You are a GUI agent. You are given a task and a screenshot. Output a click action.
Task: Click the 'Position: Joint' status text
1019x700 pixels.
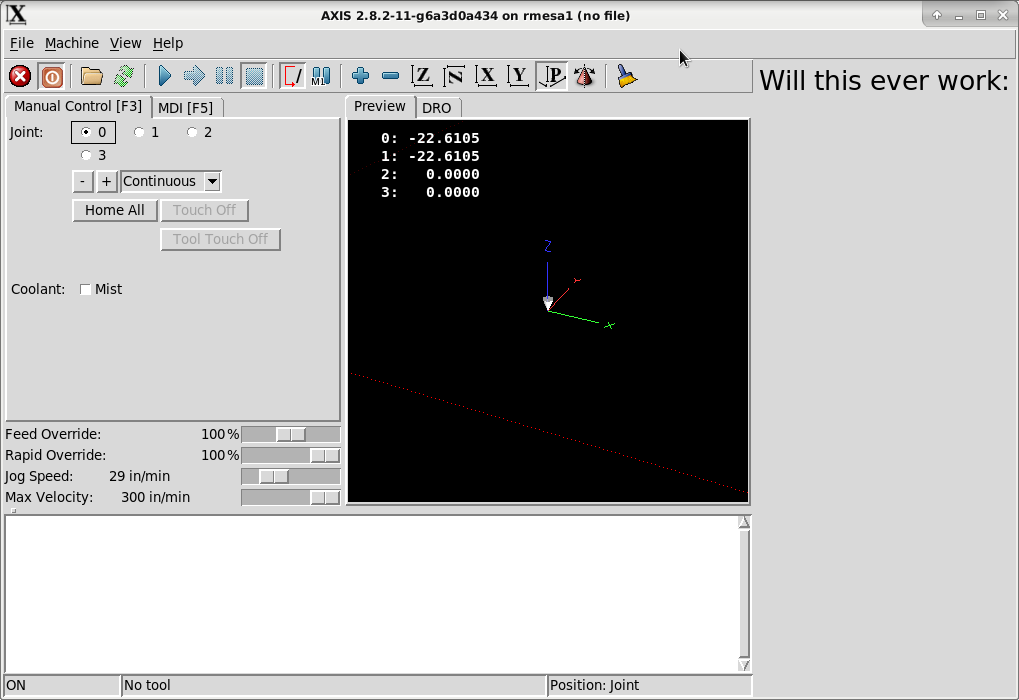pyautogui.click(x=595, y=685)
